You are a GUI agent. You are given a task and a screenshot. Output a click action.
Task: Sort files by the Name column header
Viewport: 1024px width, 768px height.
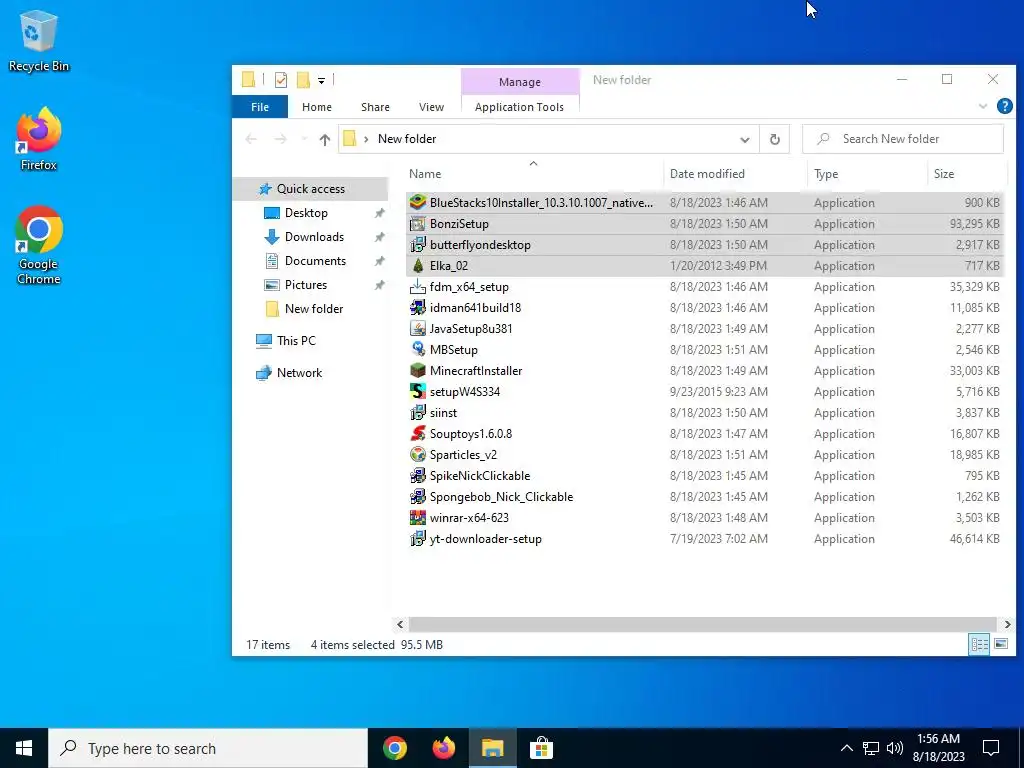tap(533, 173)
